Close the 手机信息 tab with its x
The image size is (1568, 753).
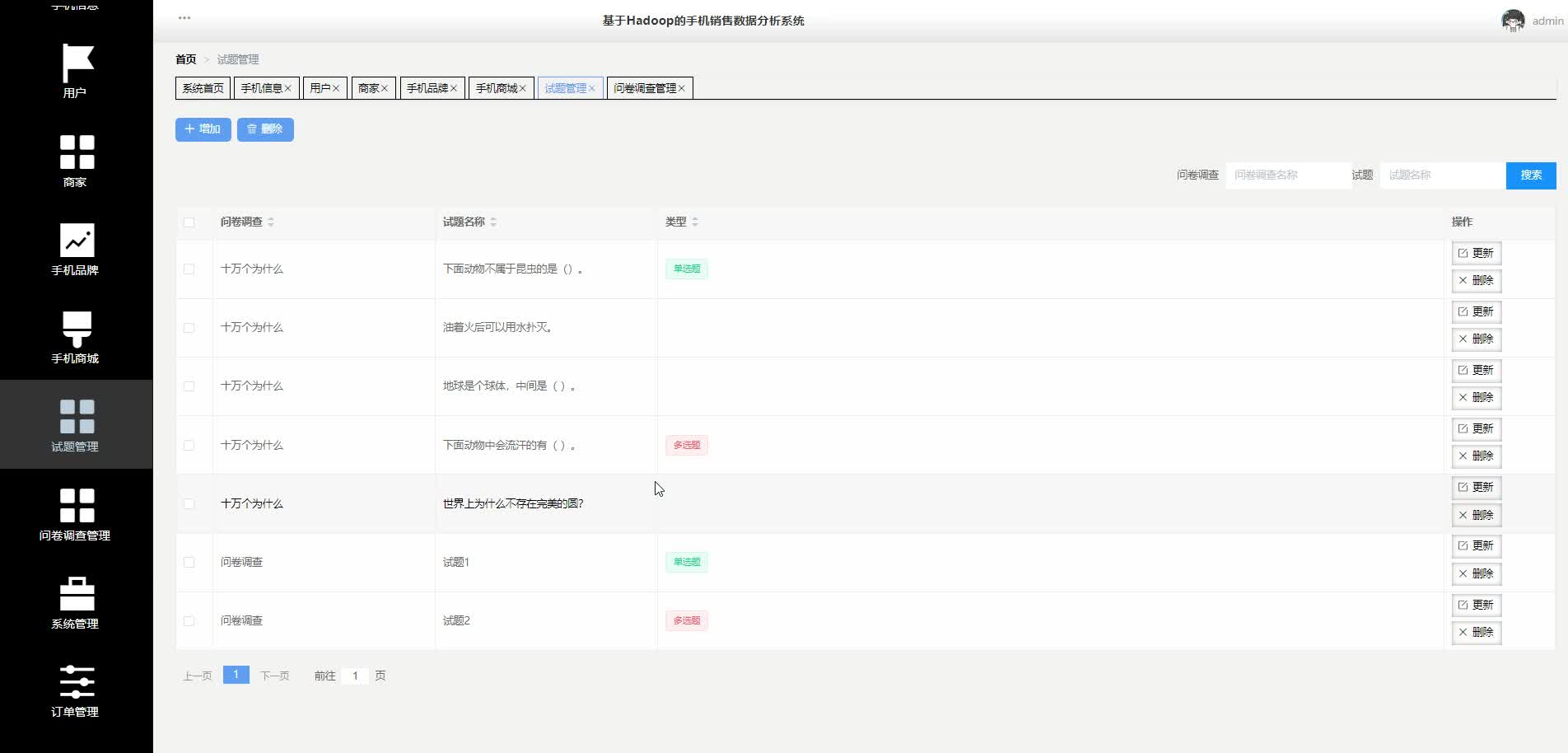click(287, 88)
